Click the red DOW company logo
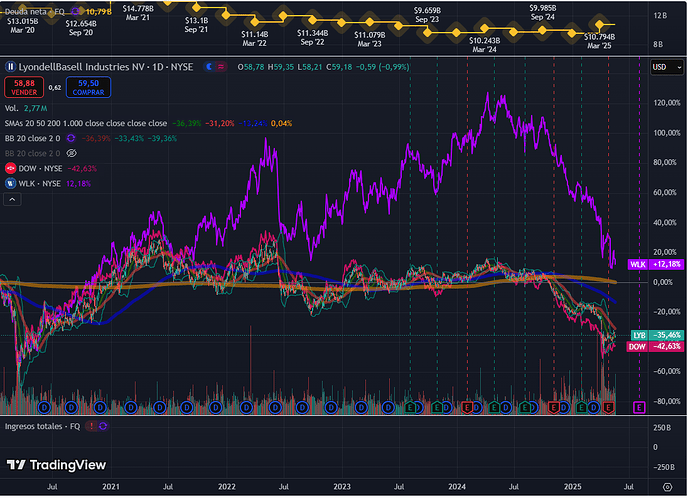Screen dimensions: 687x500 pos(11,169)
